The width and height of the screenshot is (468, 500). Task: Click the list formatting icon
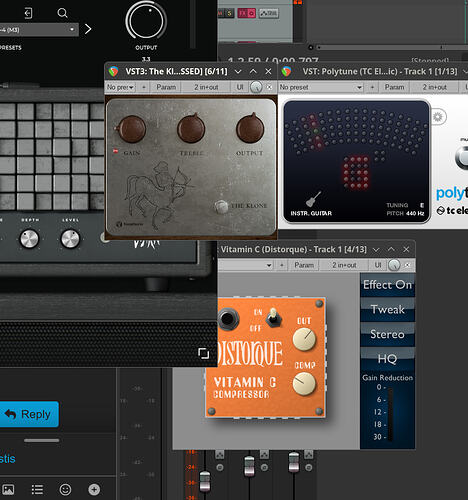pos(37,489)
